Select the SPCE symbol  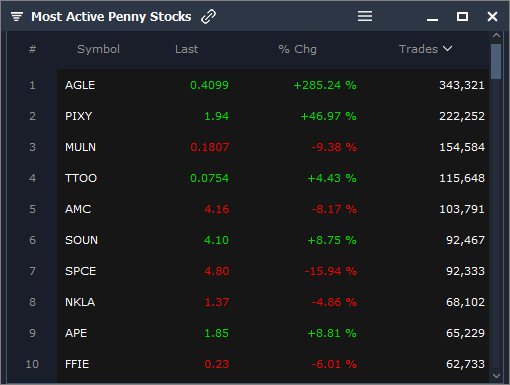(80, 271)
